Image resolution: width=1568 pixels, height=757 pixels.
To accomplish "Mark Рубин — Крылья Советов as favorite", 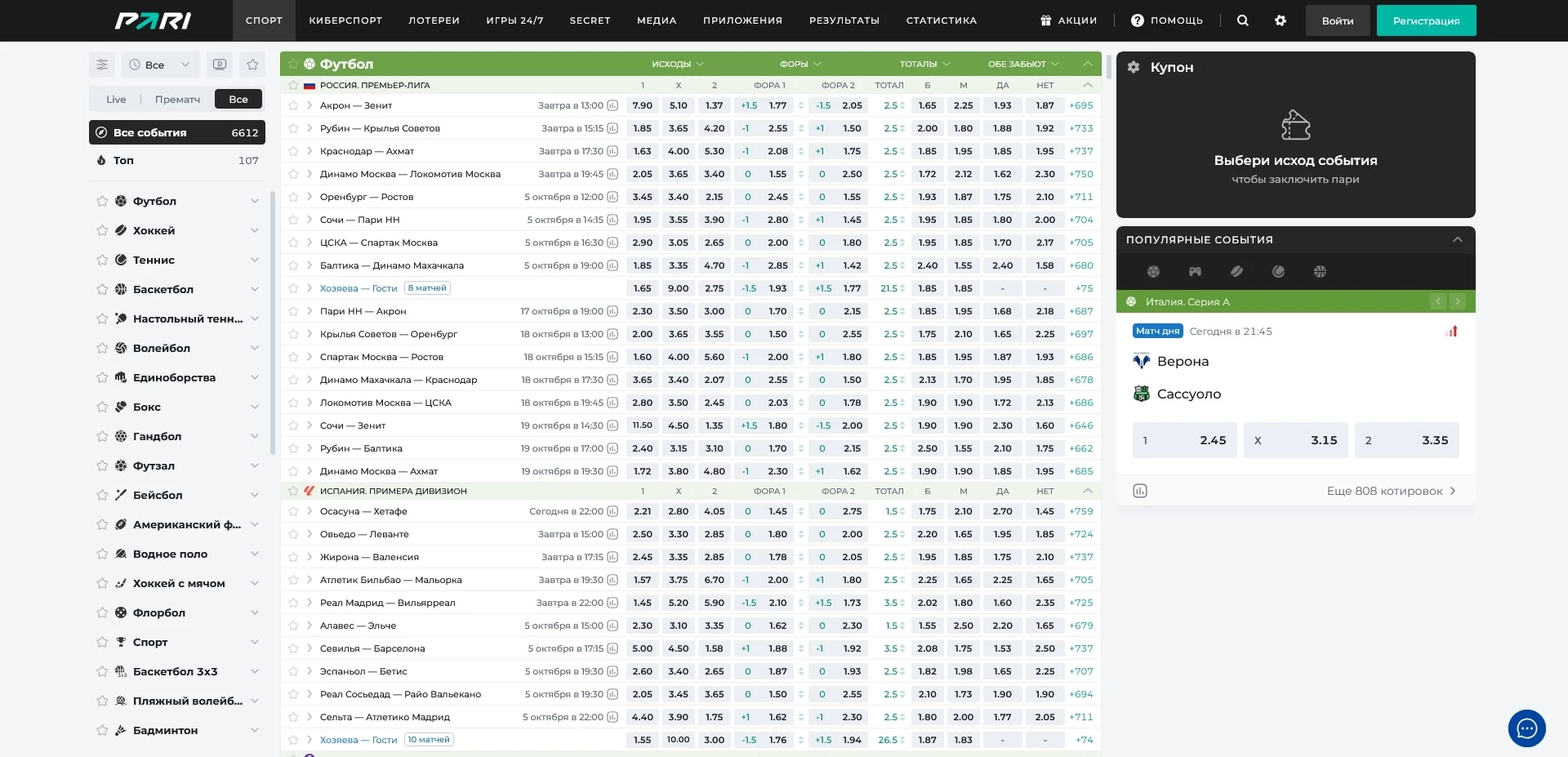I will tap(293, 128).
